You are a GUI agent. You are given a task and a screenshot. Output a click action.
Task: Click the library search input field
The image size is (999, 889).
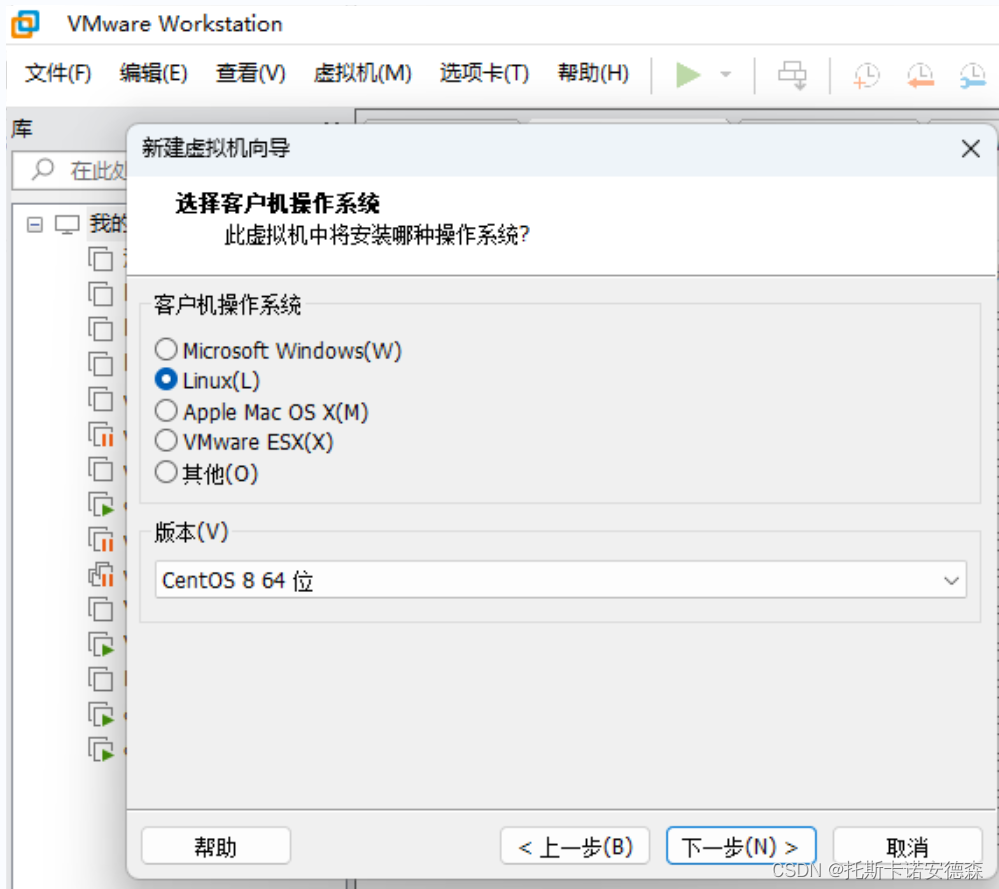(70, 170)
